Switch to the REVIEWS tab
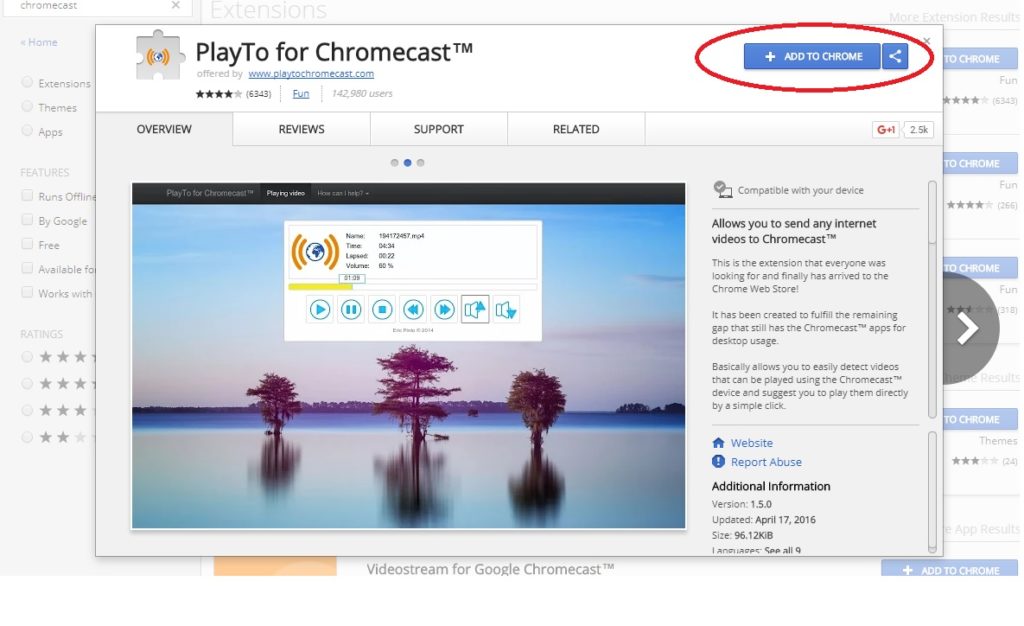This screenshot has width=1024, height=626. tap(301, 129)
